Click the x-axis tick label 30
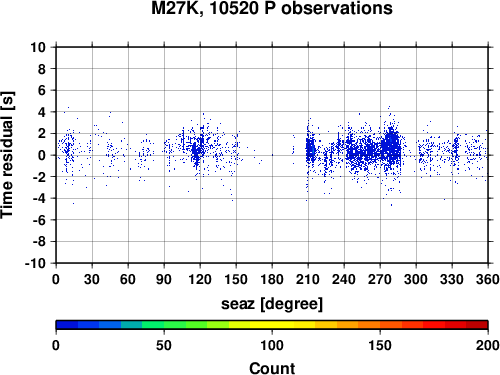This screenshot has height=375, width=500. [92, 279]
